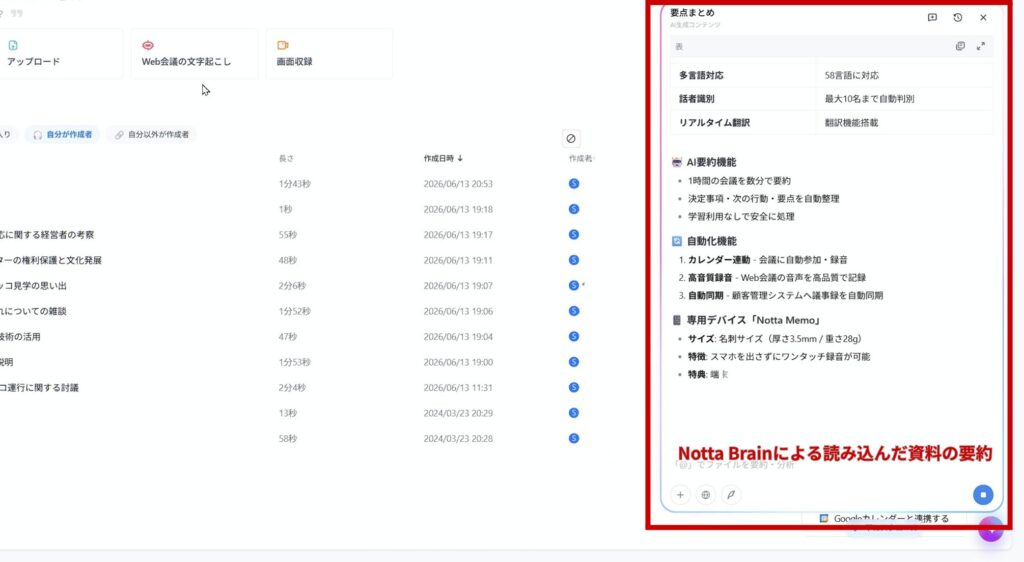Click the leaf pen icon in chat
This screenshot has width=1024, height=562.
tap(731, 495)
